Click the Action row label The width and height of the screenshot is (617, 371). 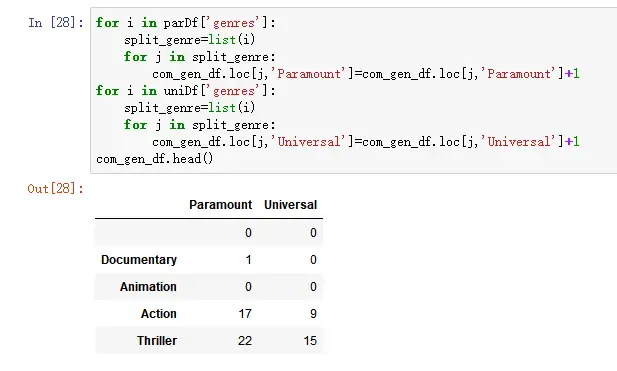159,314
